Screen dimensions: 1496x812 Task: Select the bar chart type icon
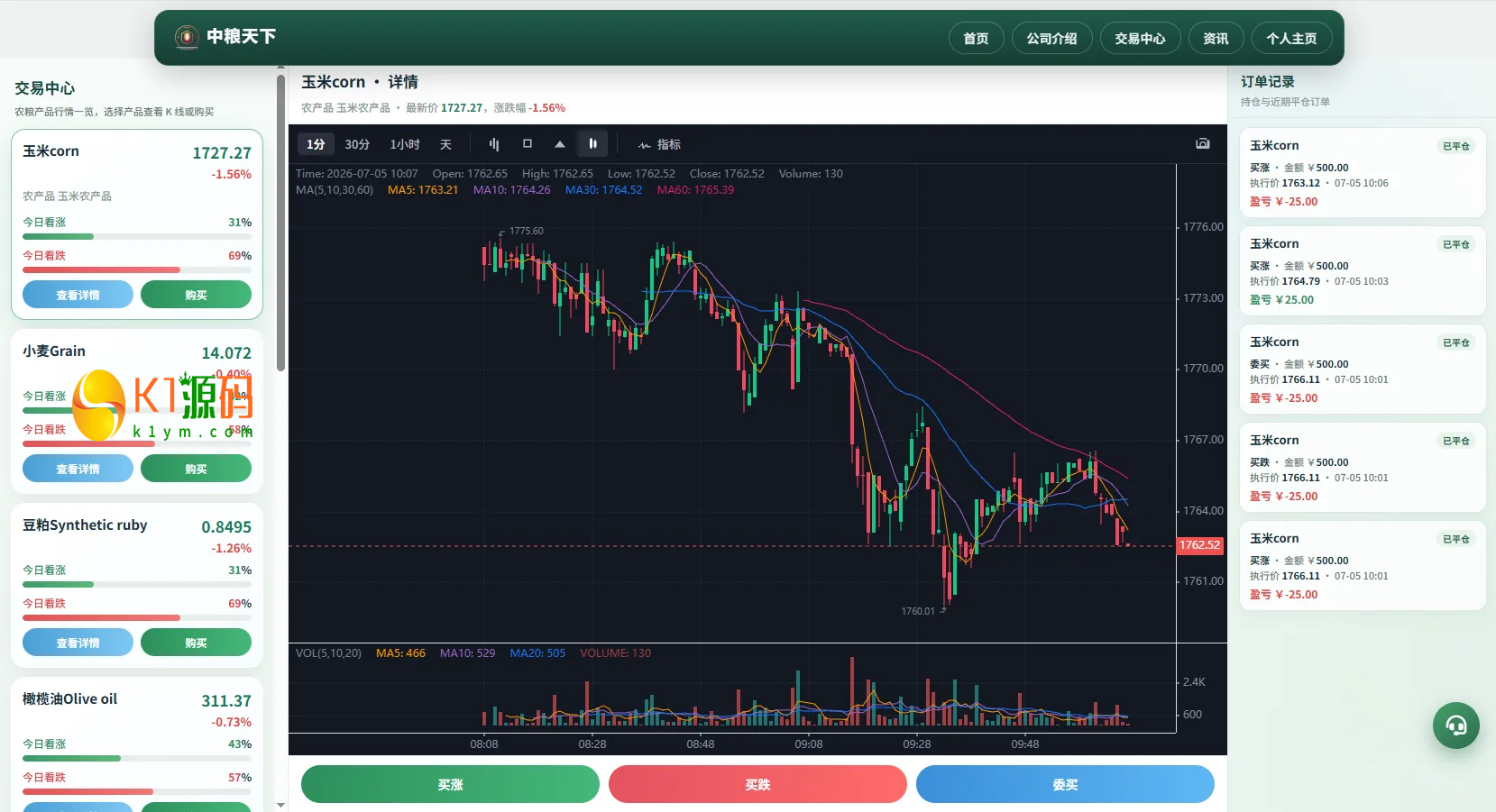point(493,144)
